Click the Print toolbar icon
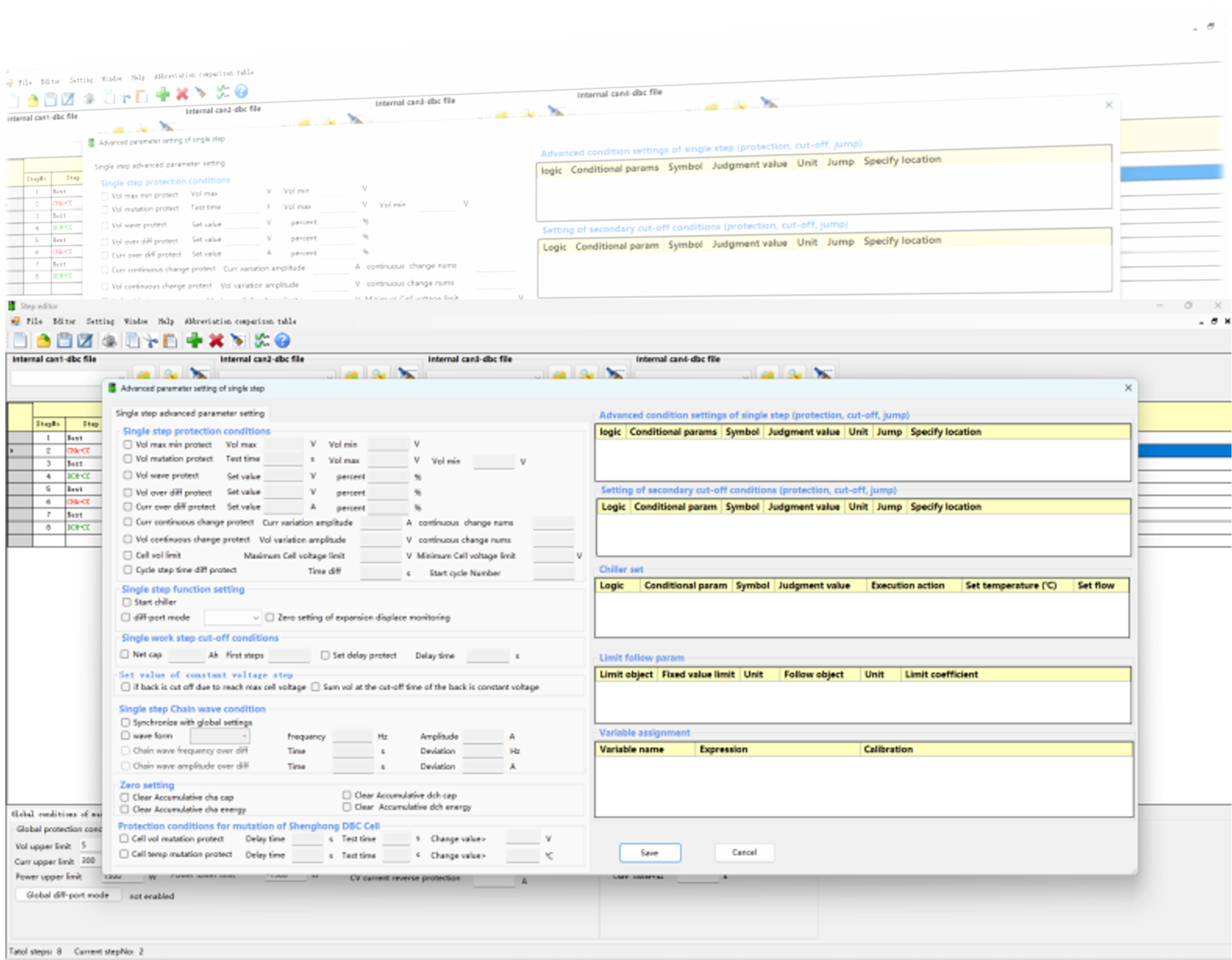Image resolution: width=1232 pixels, height=960 pixels. pos(108,342)
